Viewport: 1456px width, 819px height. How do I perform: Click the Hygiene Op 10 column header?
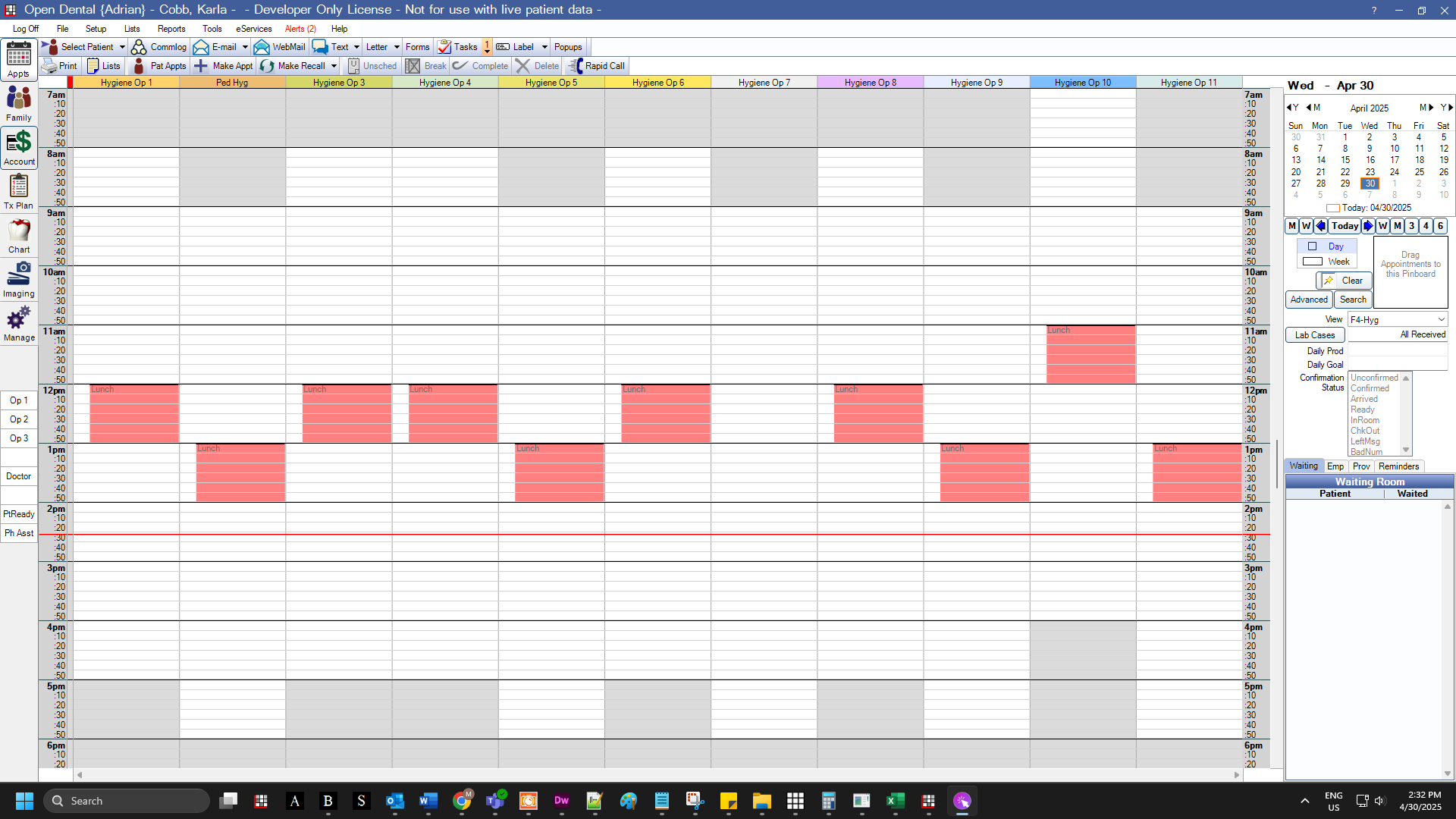tap(1082, 83)
